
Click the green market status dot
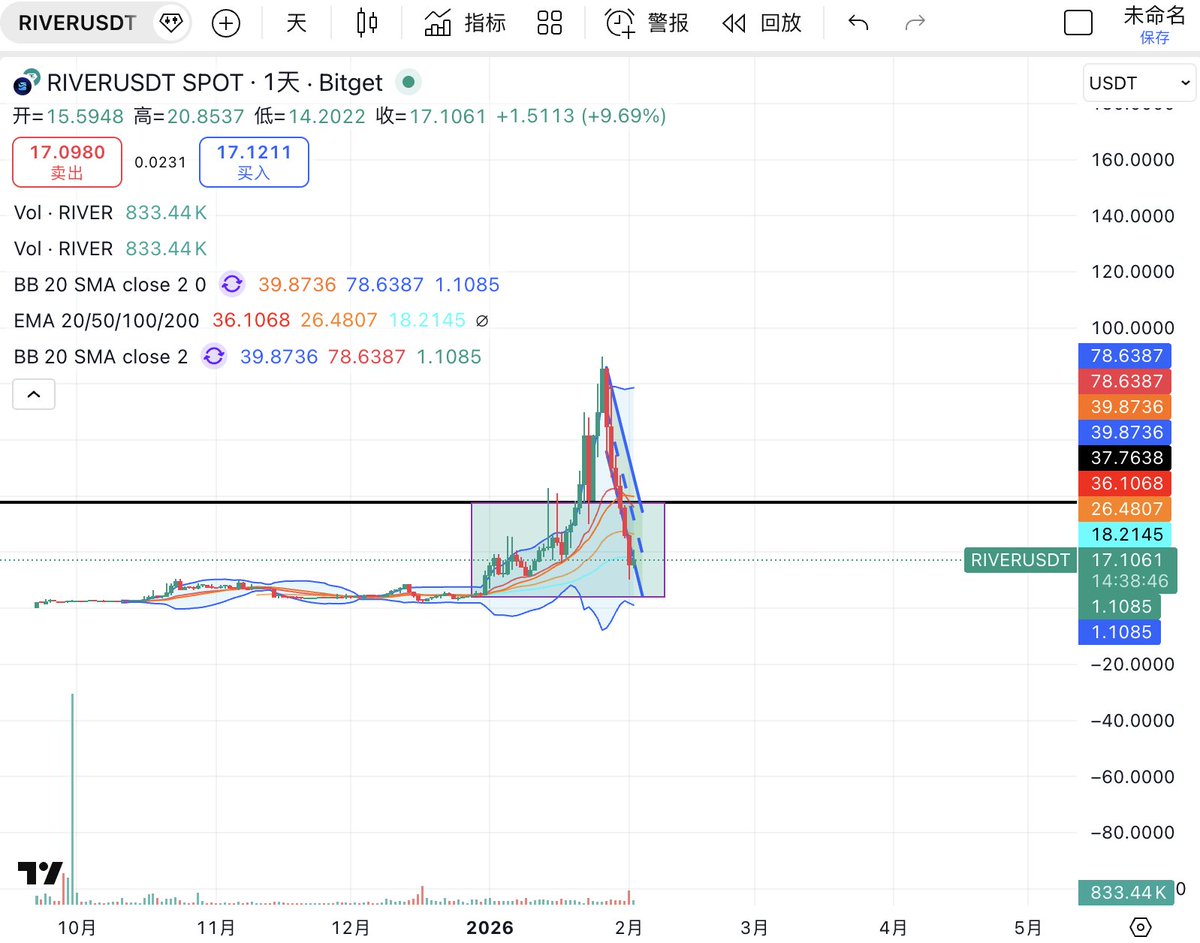pyautogui.click(x=408, y=82)
